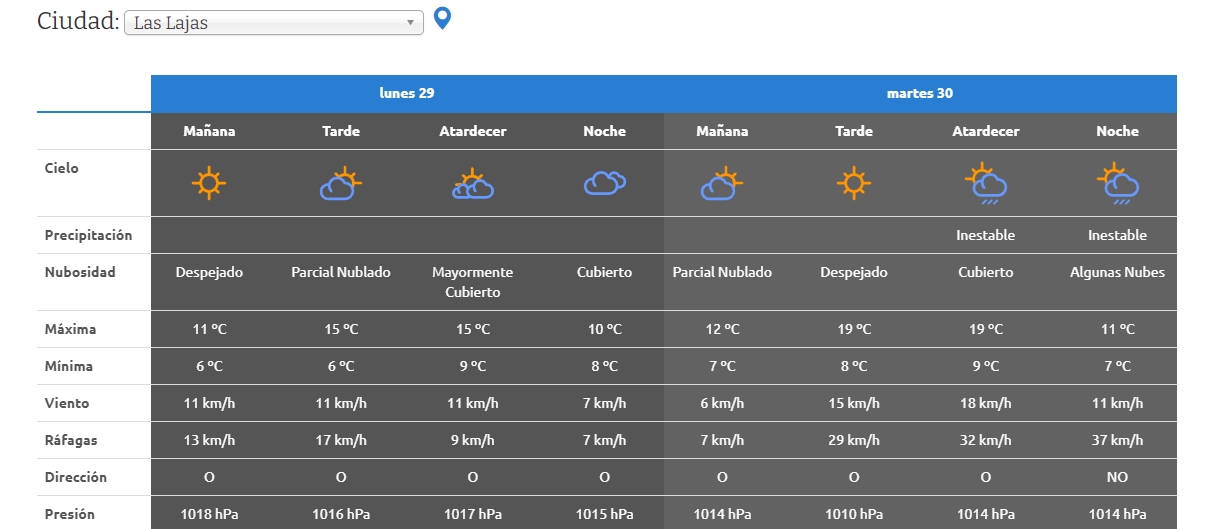Click the 1018 hPa pressure value
Screen dimensions: 1229x529
(209, 514)
